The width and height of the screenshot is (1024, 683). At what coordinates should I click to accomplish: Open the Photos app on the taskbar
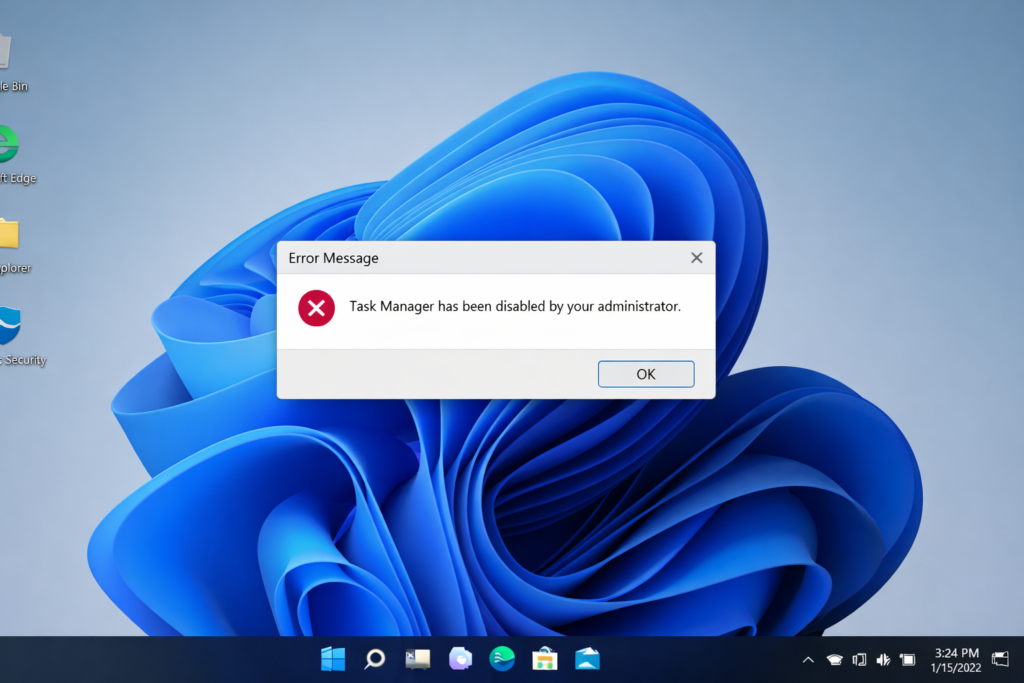pos(459,659)
